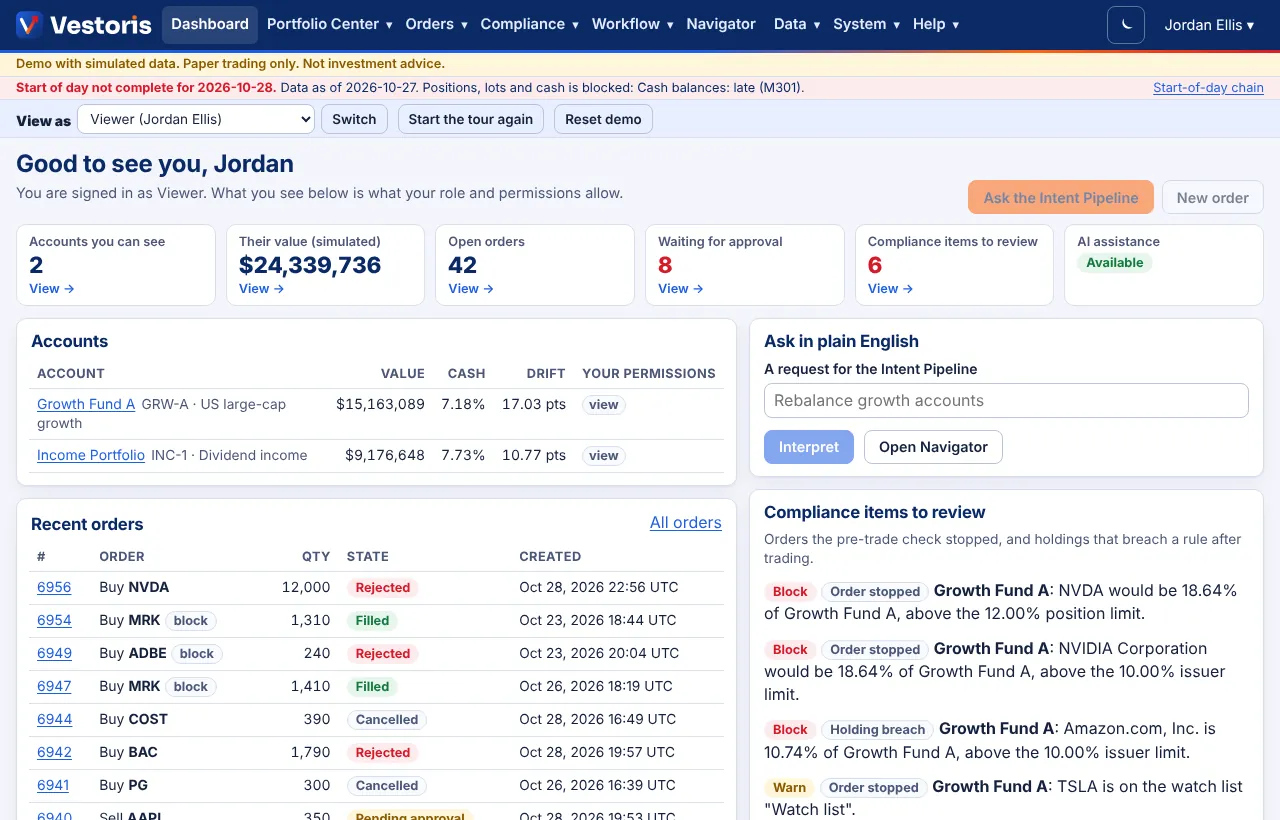The height and width of the screenshot is (820, 1280).
Task: Open order 6954
Action: [54, 621]
